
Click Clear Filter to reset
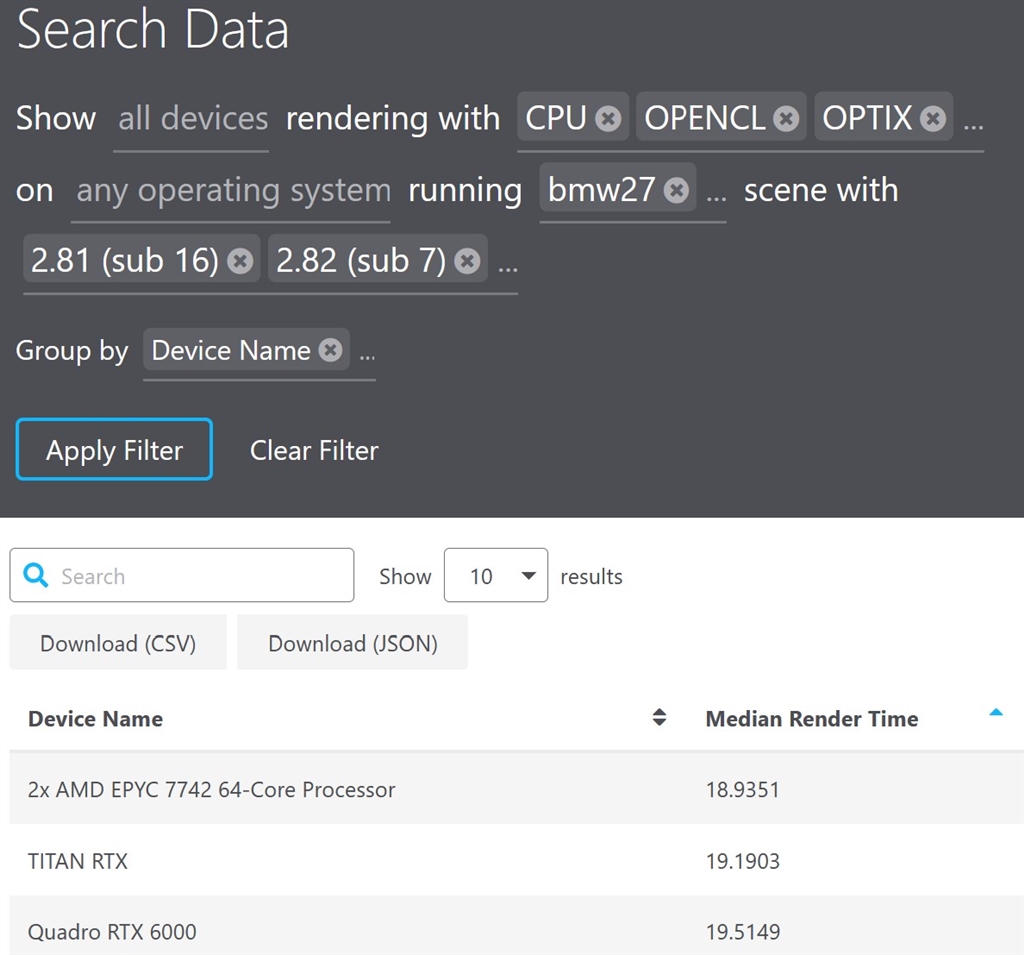point(314,451)
